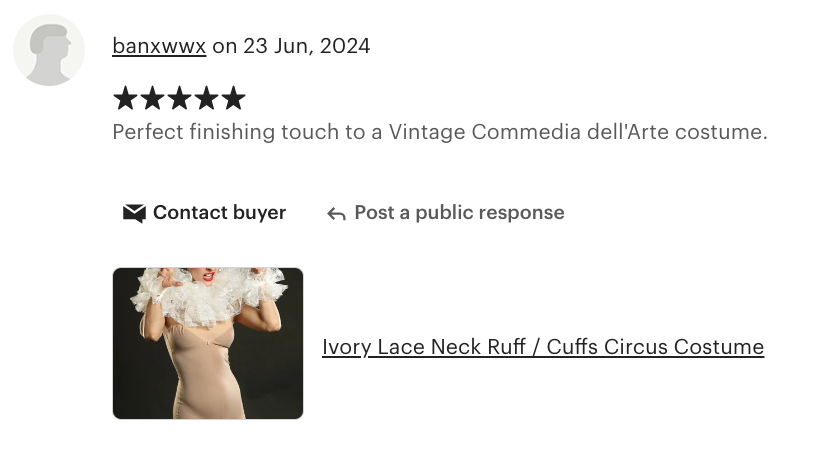Click the review text about Commedia dell'Arte
The image size is (818, 460).
tap(440, 132)
